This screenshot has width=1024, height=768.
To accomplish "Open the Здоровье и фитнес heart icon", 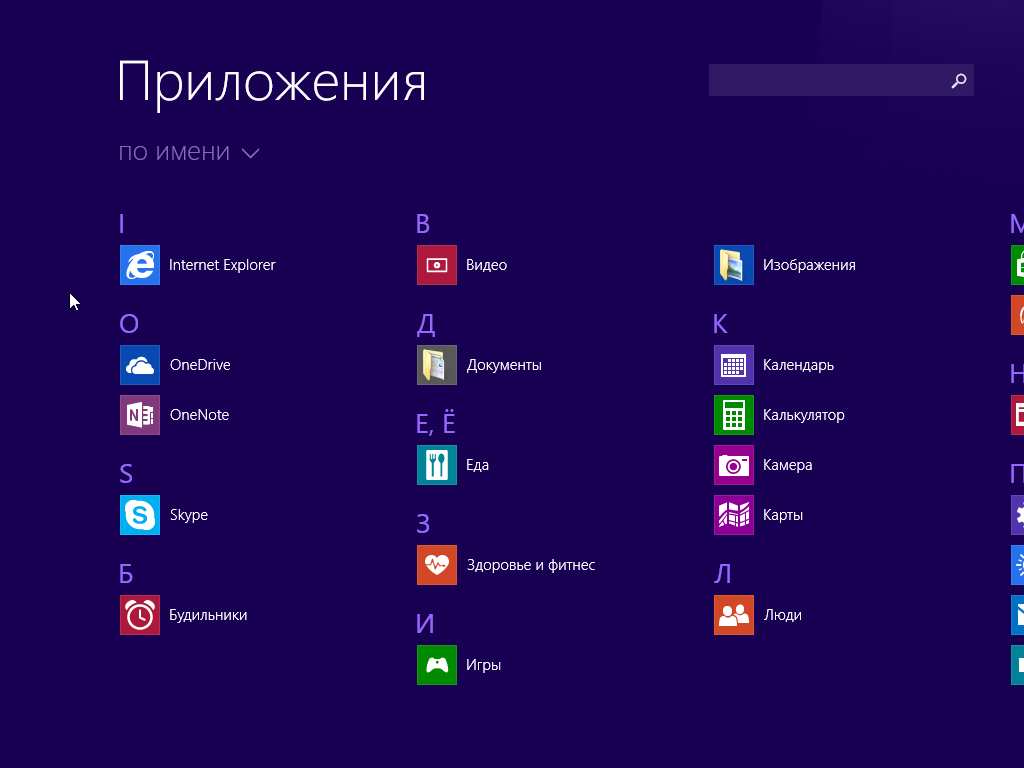I will (436, 565).
